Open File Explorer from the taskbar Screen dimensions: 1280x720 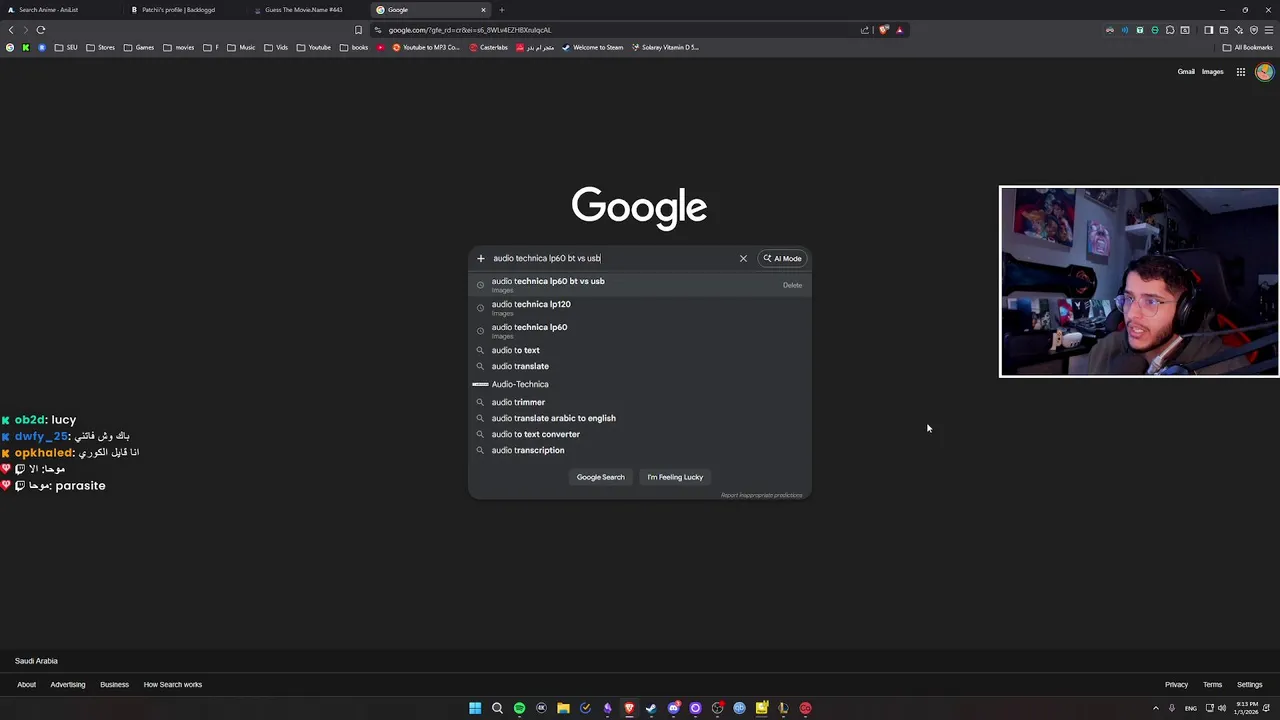(563, 708)
